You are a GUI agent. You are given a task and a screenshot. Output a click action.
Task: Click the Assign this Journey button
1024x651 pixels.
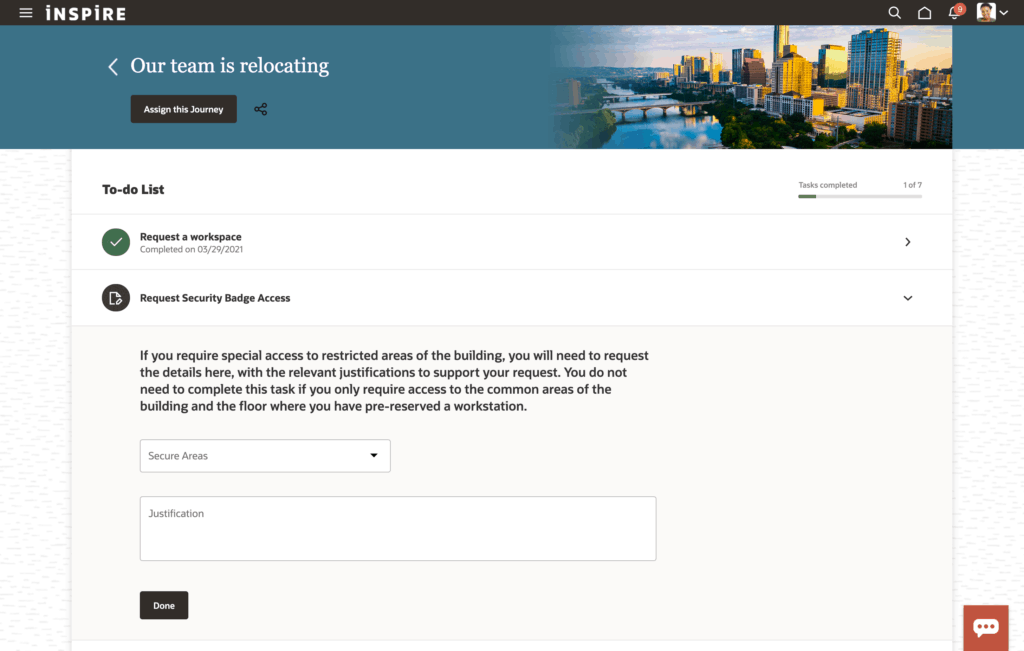click(183, 108)
